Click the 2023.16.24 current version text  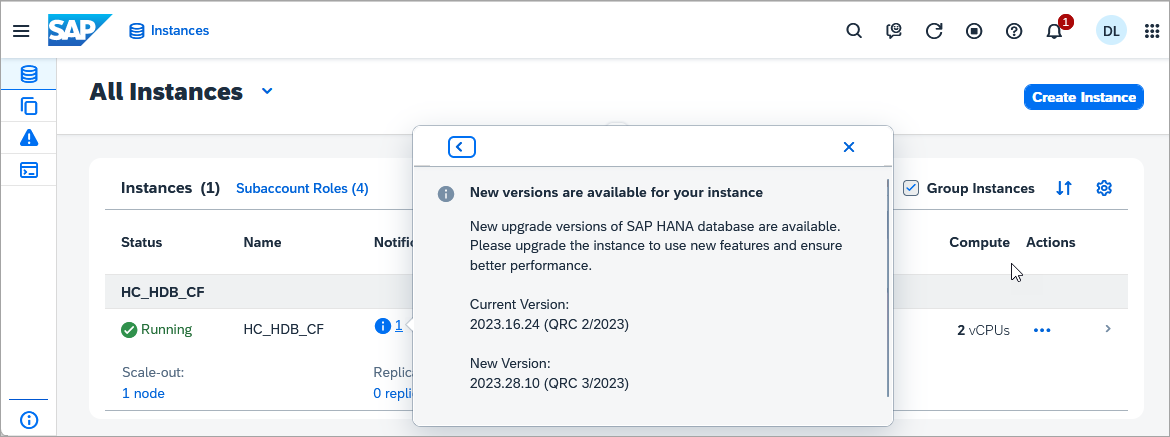click(549, 324)
